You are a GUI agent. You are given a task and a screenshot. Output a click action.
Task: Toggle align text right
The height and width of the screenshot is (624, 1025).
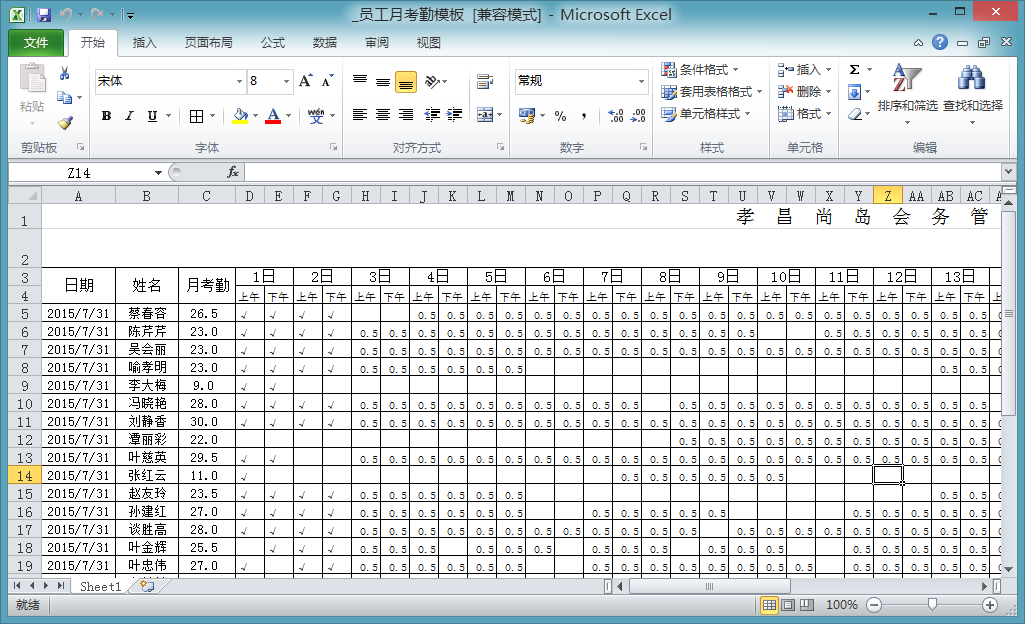click(406, 114)
